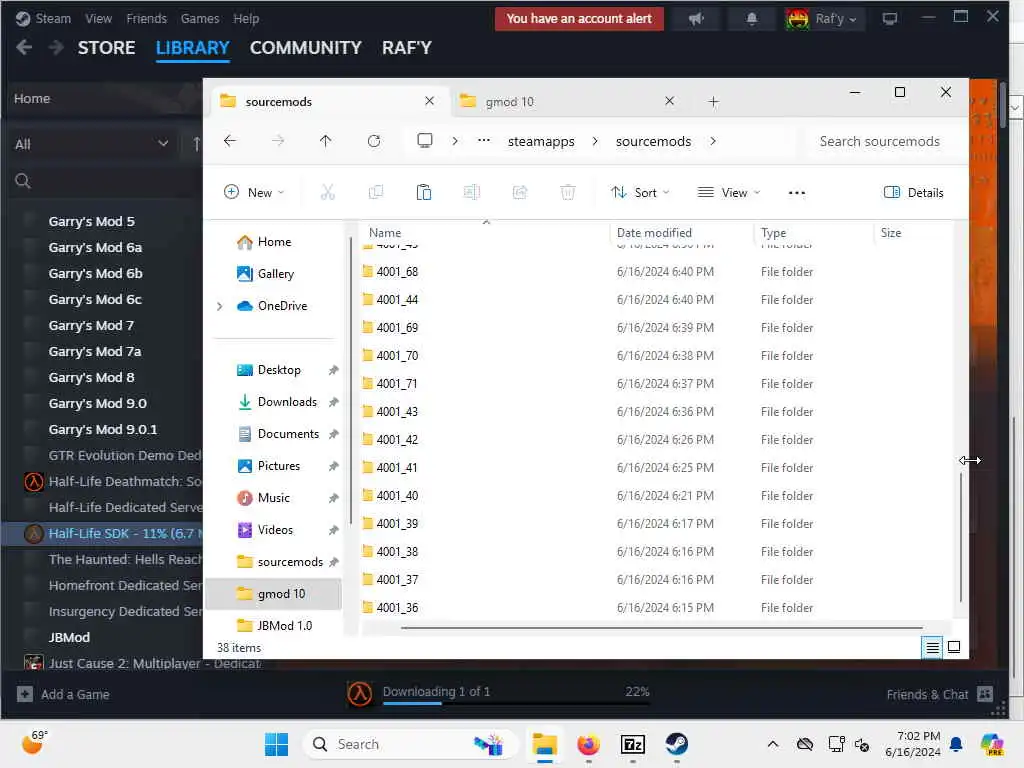Open the Games menu in Steam
1024x768 pixels.
pyautogui.click(x=200, y=18)
